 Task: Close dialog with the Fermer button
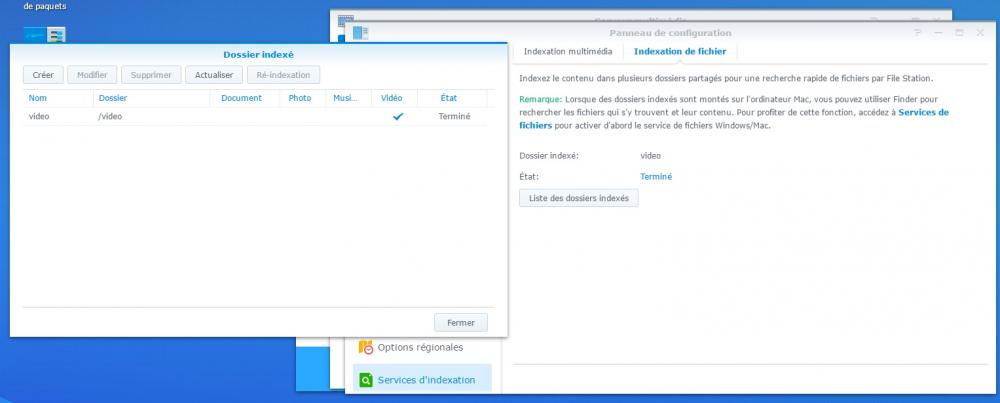(461, 323)
